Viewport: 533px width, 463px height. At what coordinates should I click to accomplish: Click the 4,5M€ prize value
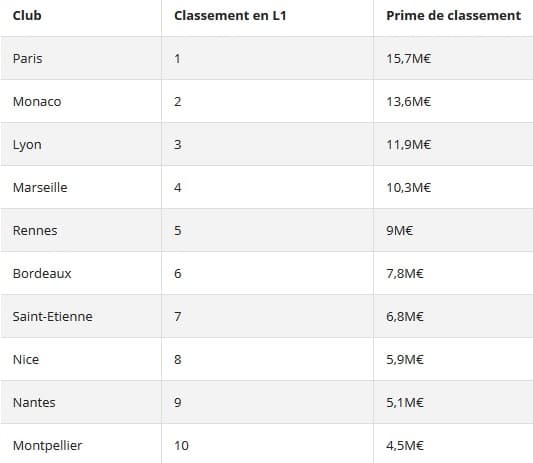coord(405,445)
